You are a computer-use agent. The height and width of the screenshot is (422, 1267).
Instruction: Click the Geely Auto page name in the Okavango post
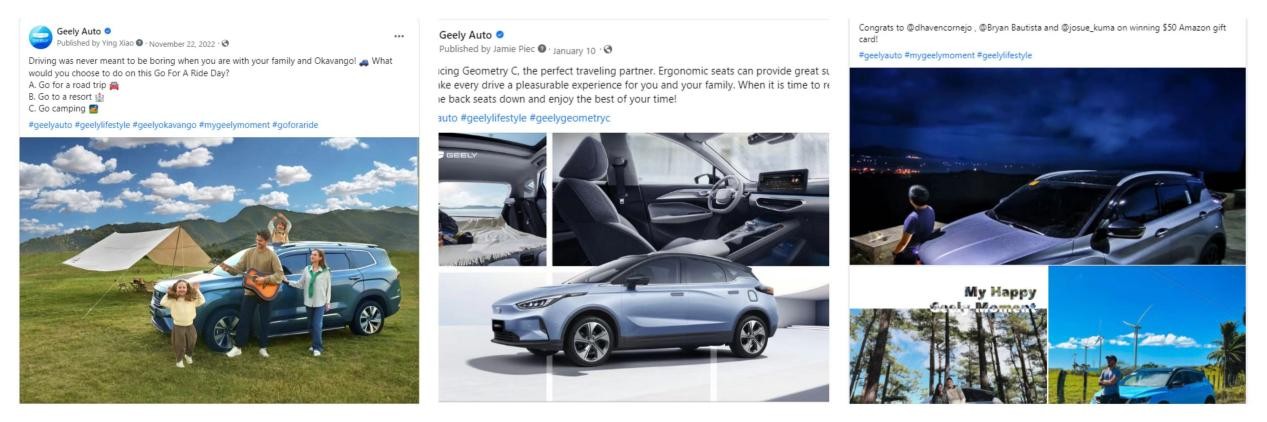point(79,31)
